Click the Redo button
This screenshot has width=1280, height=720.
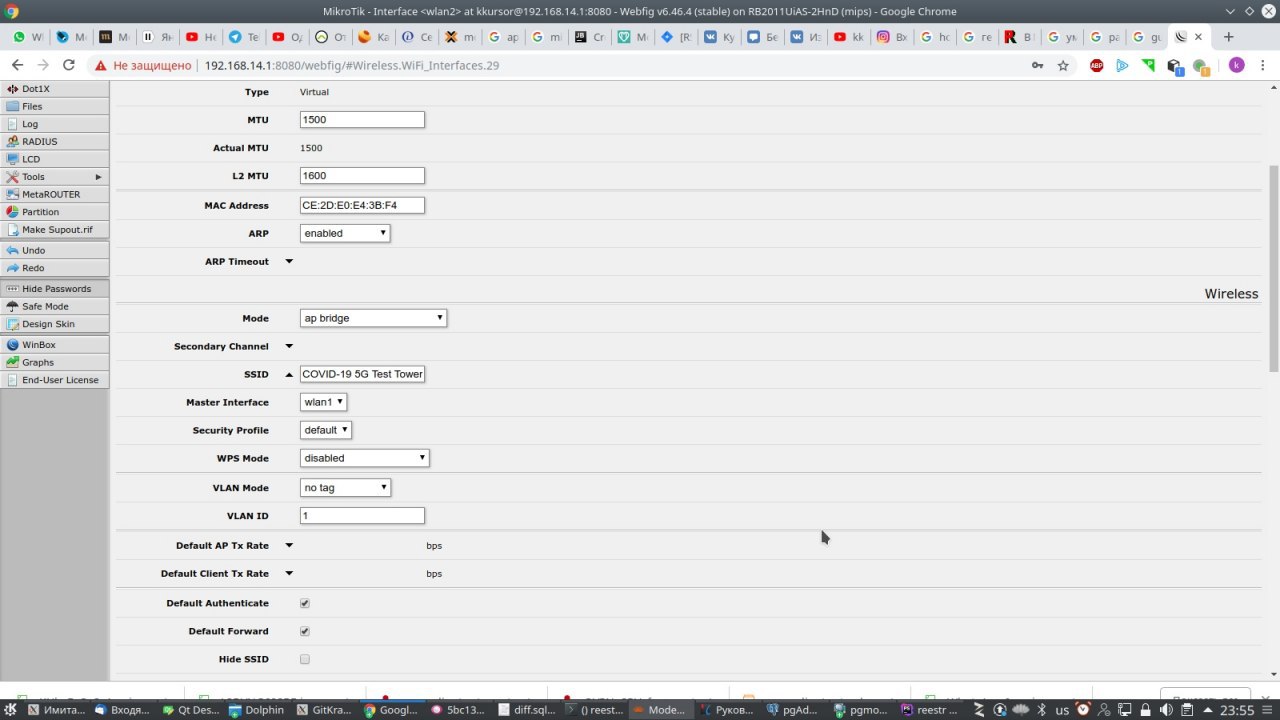(x=55, y=268)
